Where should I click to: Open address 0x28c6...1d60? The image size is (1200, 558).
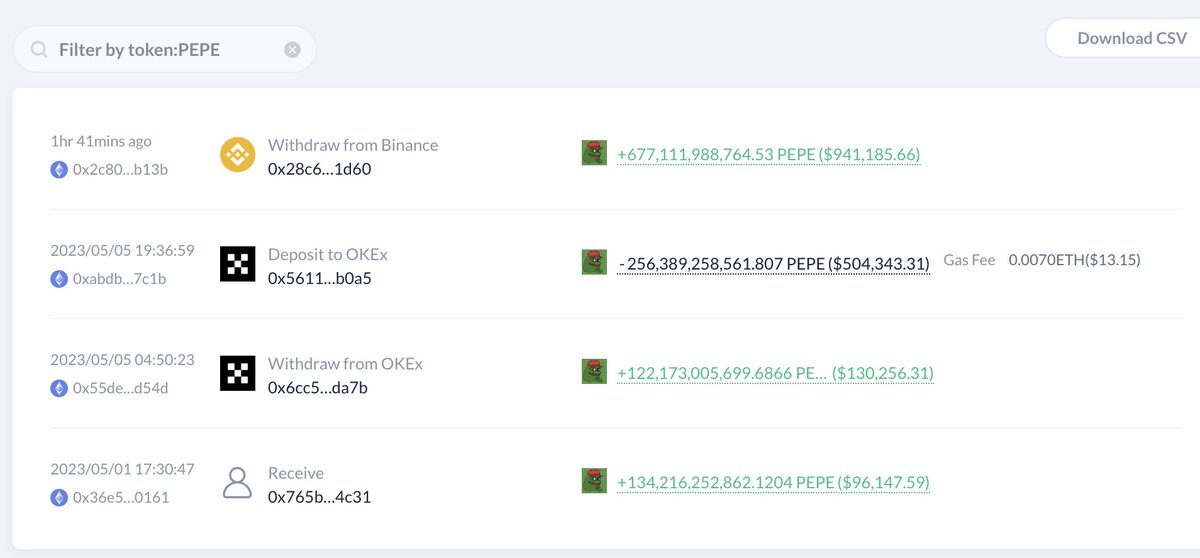point(319,169)
